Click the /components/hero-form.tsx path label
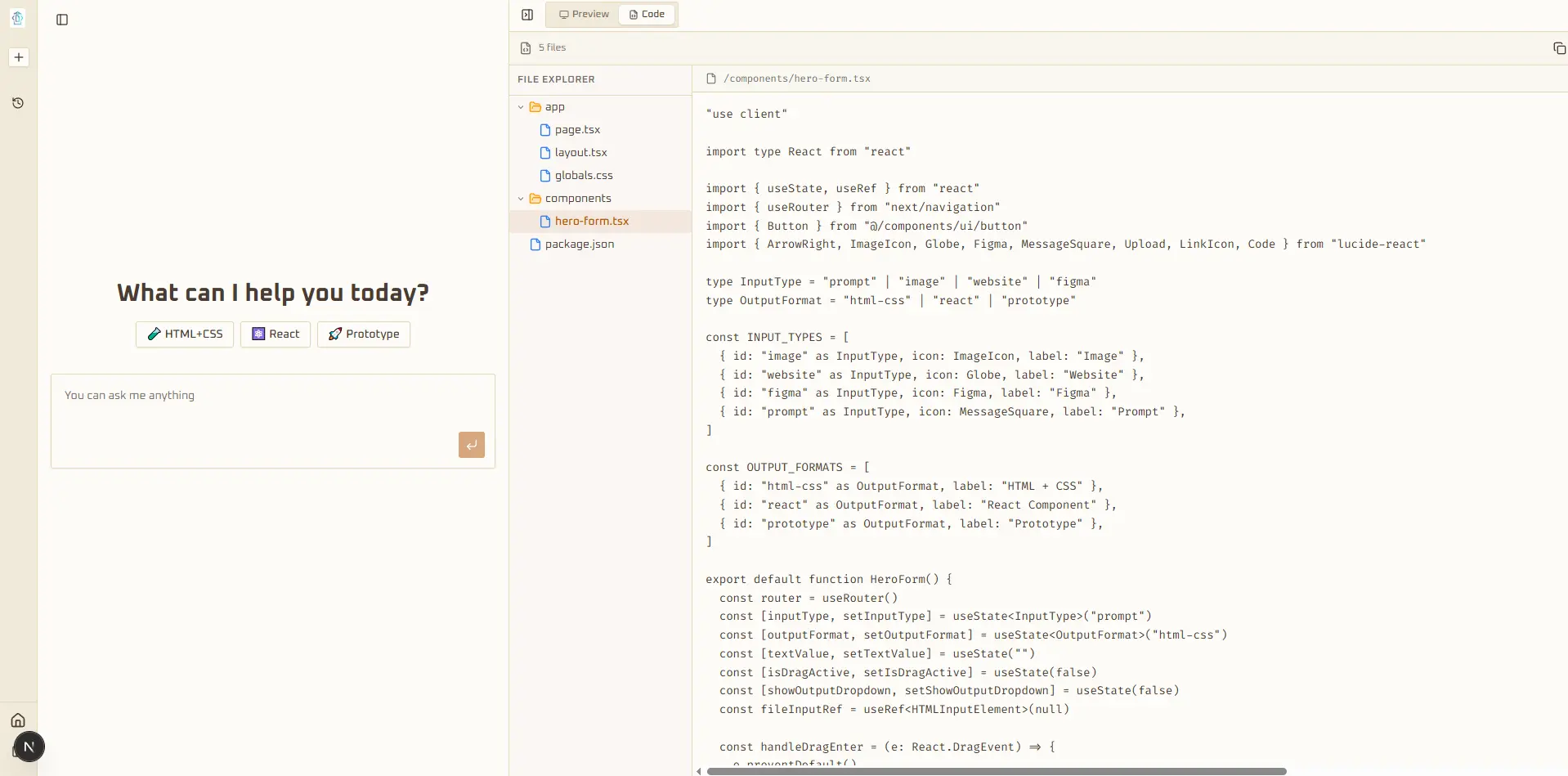 coord(797,78)
